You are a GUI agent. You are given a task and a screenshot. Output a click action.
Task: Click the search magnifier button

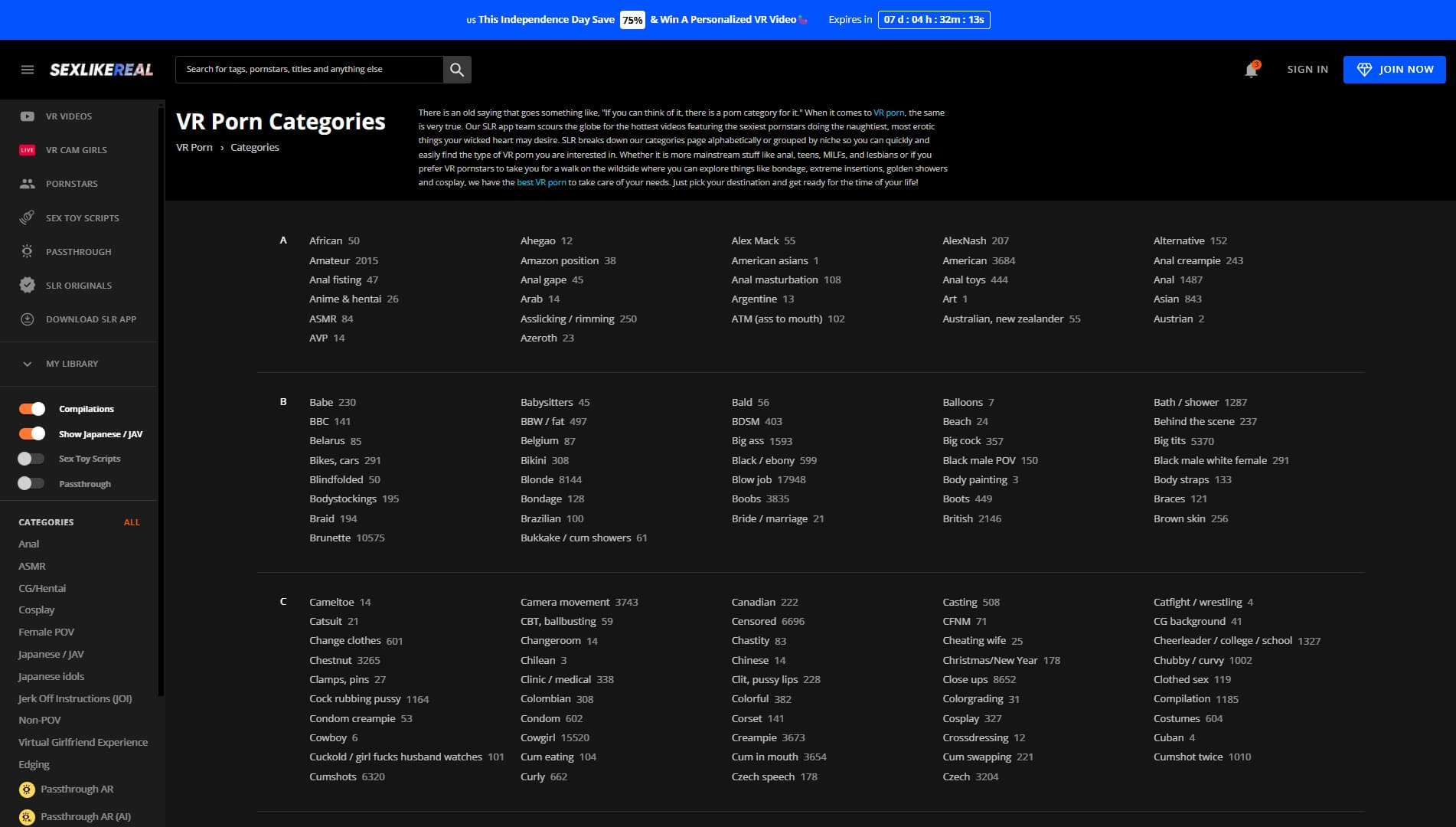[457, 70]
